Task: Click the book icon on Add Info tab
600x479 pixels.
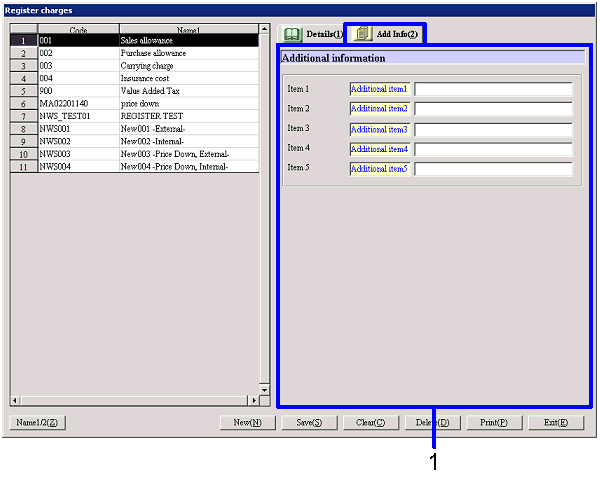Action: [x=362, y=34]
